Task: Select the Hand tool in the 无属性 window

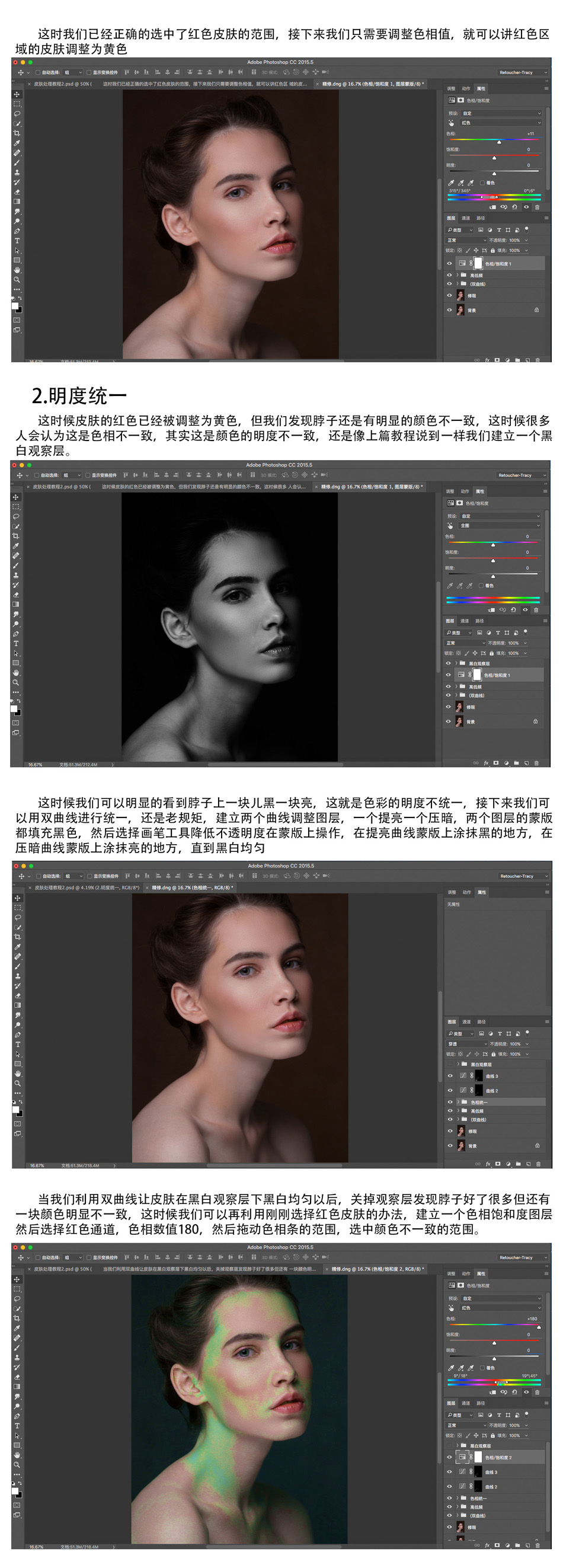Action: pyautogui.click(x=18, y=1073)
